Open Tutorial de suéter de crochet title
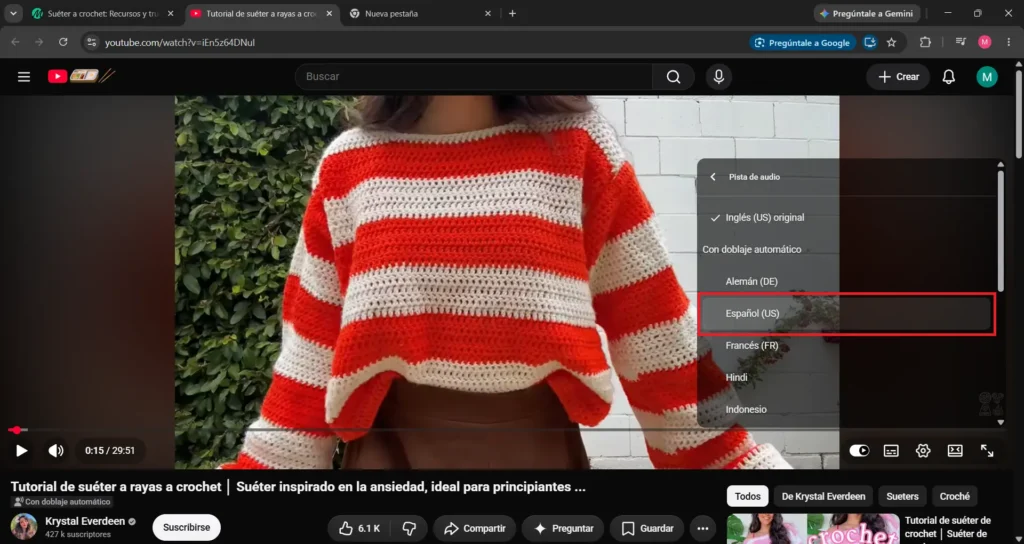 pos(948,527)
